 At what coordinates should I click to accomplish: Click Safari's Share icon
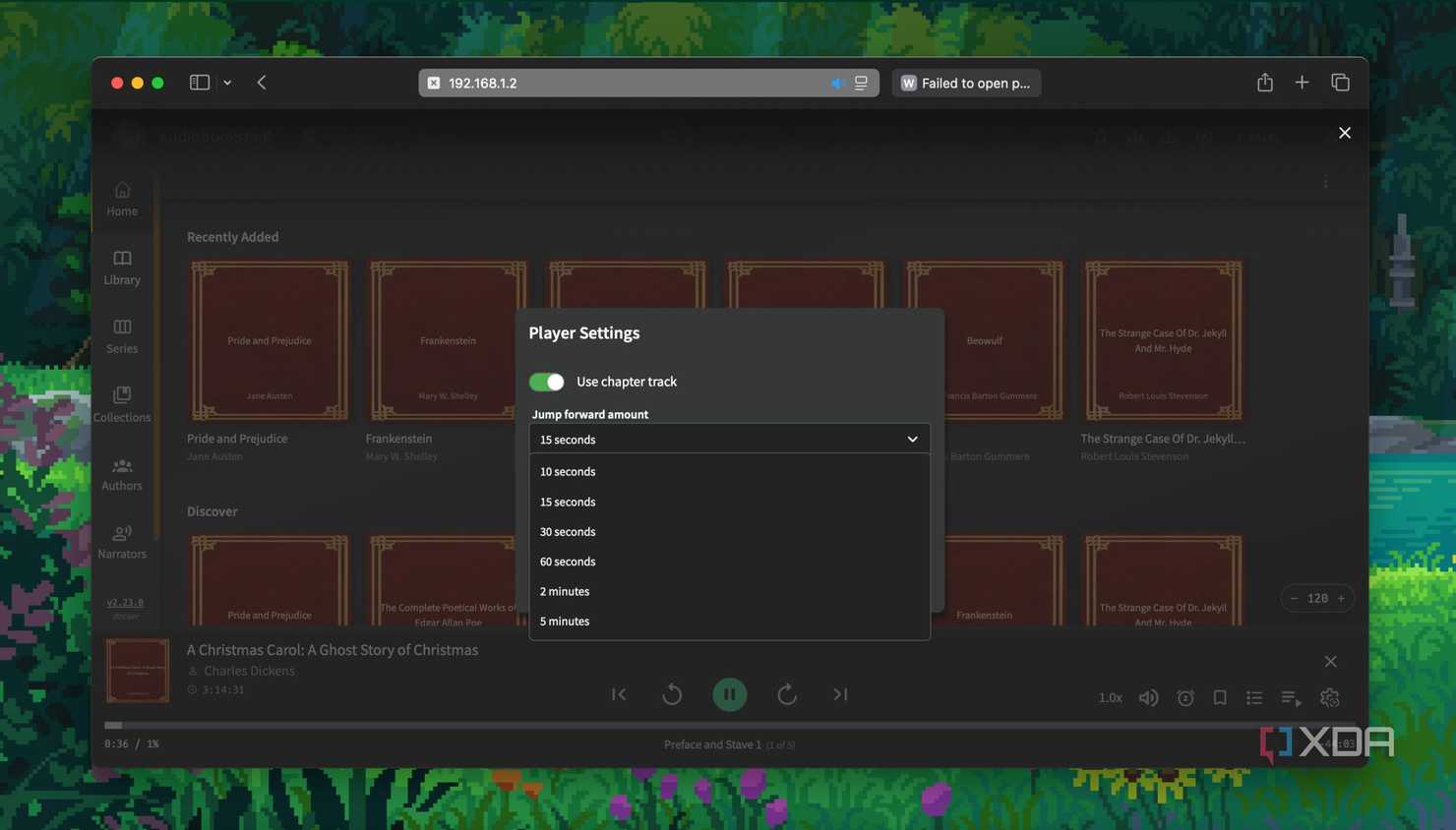[x=1265, y=83]
